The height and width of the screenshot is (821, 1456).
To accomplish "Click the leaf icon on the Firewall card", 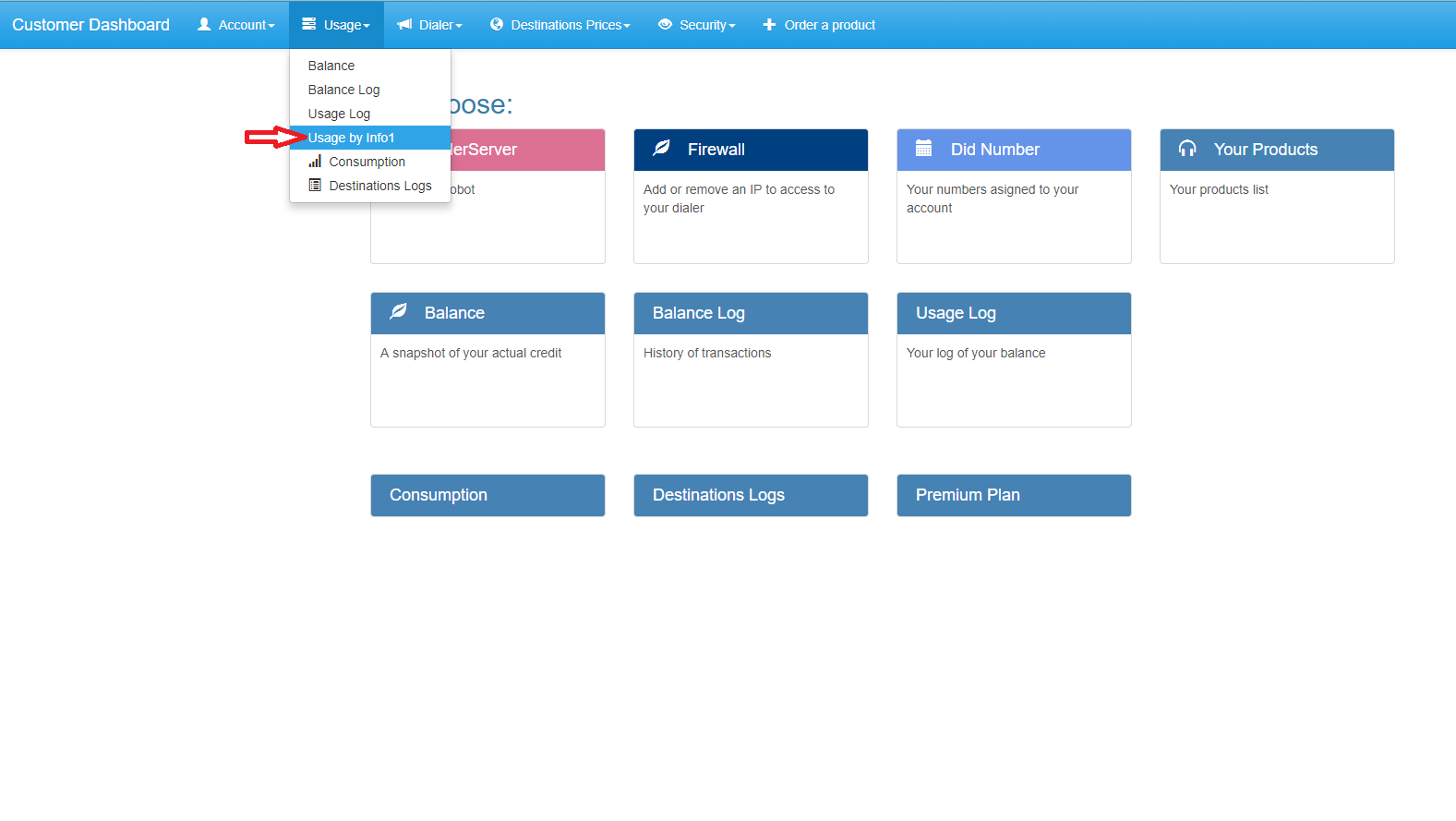I will point(662,148).
